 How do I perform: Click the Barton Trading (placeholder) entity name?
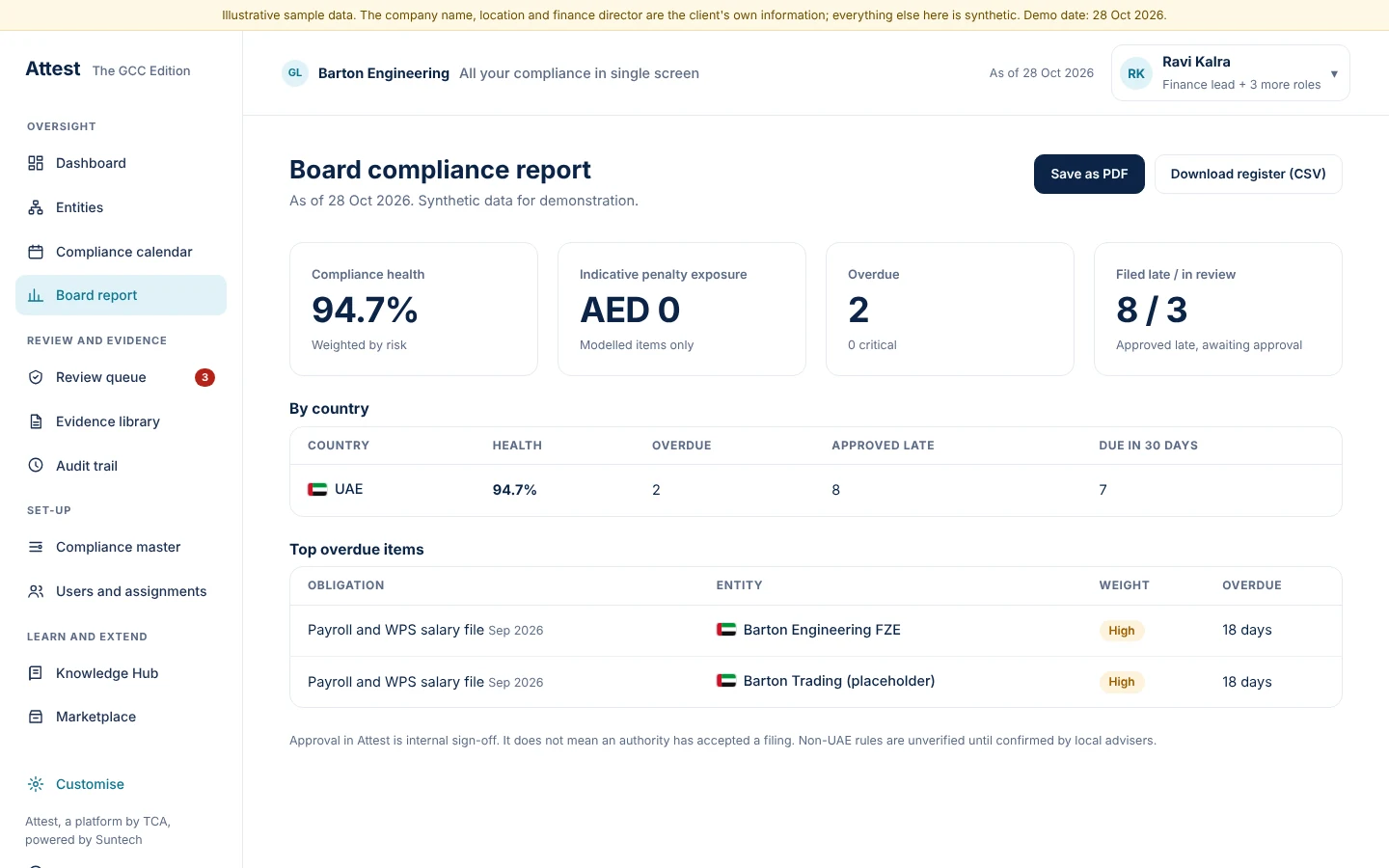839,681
